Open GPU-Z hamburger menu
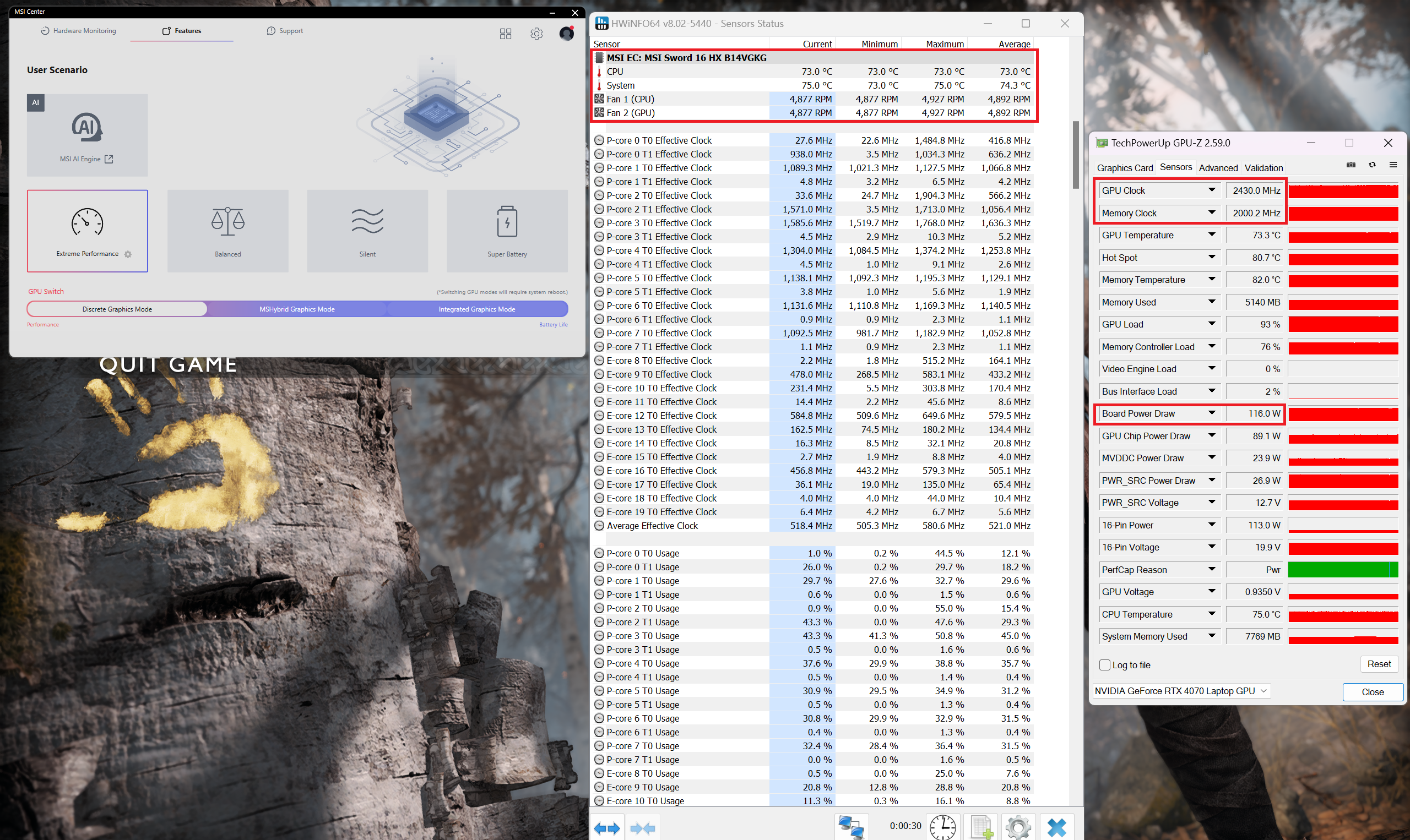 pyautogui.click(x=1393, y=165)
